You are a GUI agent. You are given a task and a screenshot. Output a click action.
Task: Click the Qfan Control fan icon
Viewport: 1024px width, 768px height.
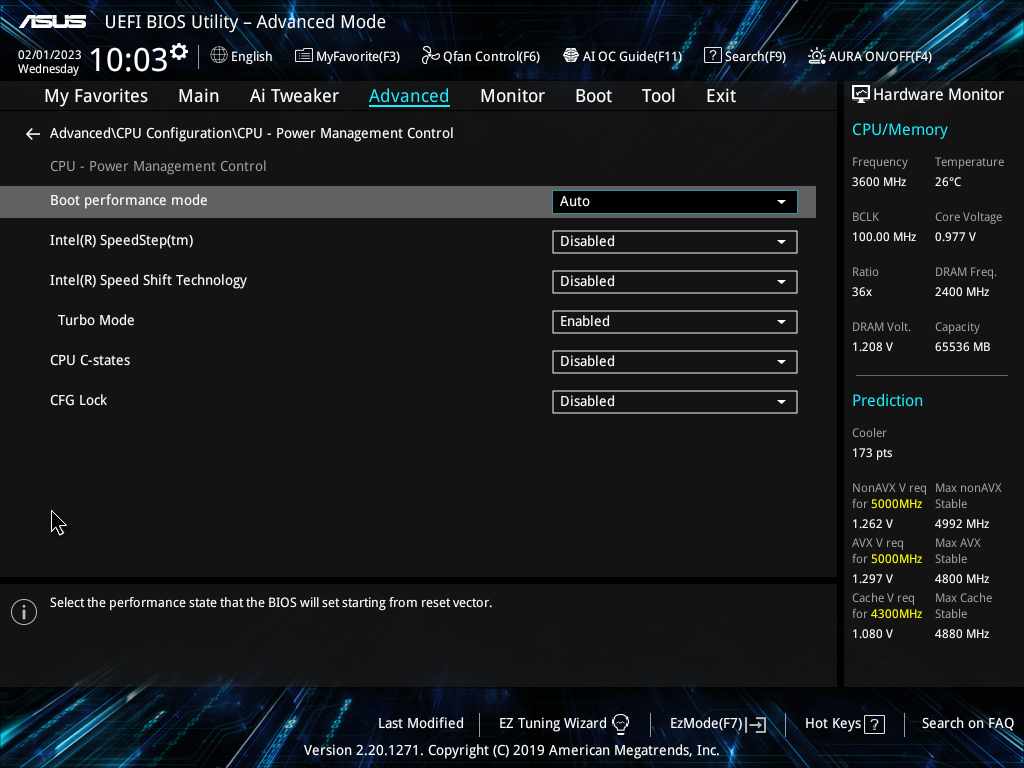pyautogui.click(x=430, y=56)
